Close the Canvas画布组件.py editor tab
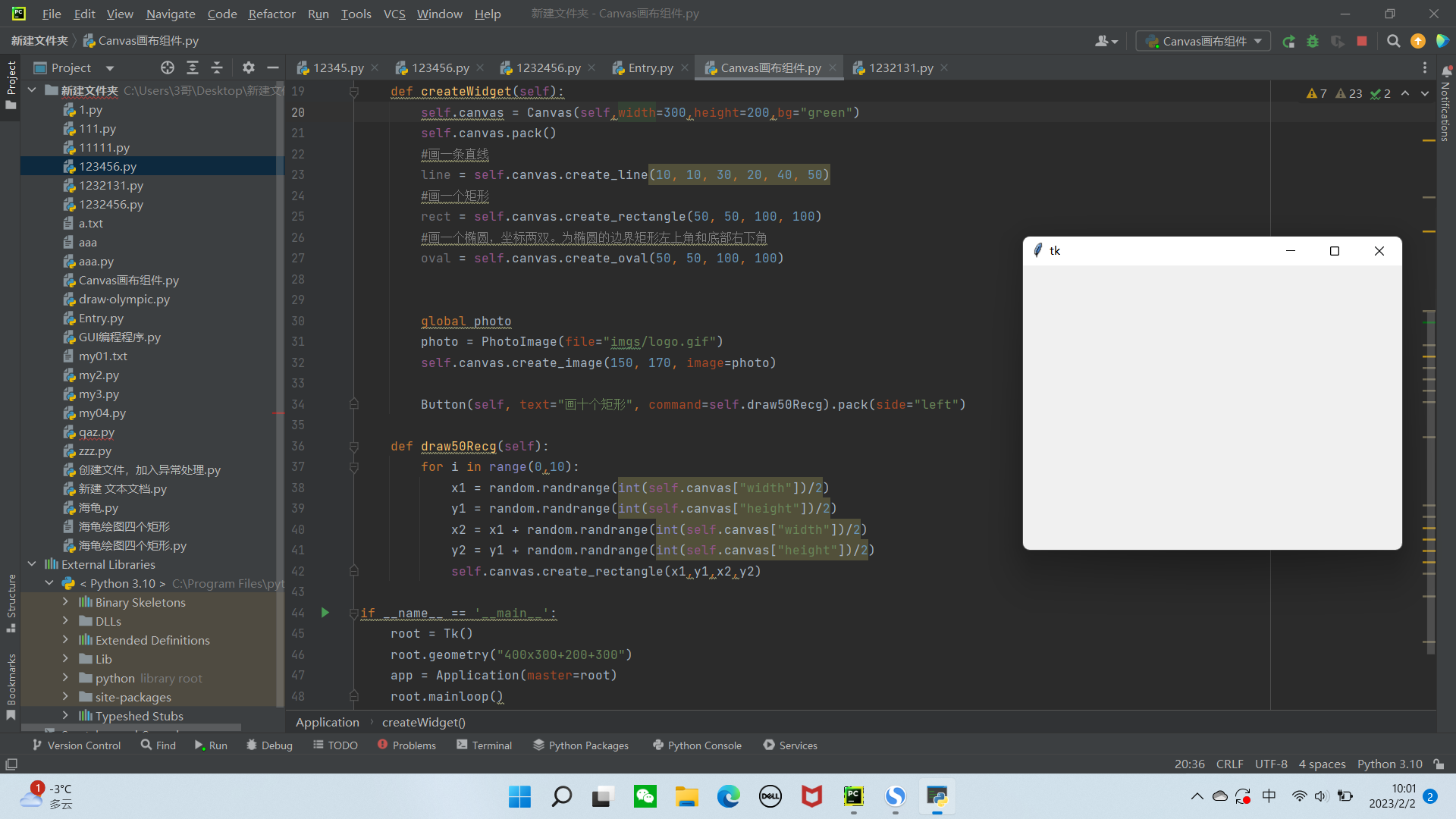Image resolution: width=1456 pixels, height=819 pixels. tap(833, 68)
